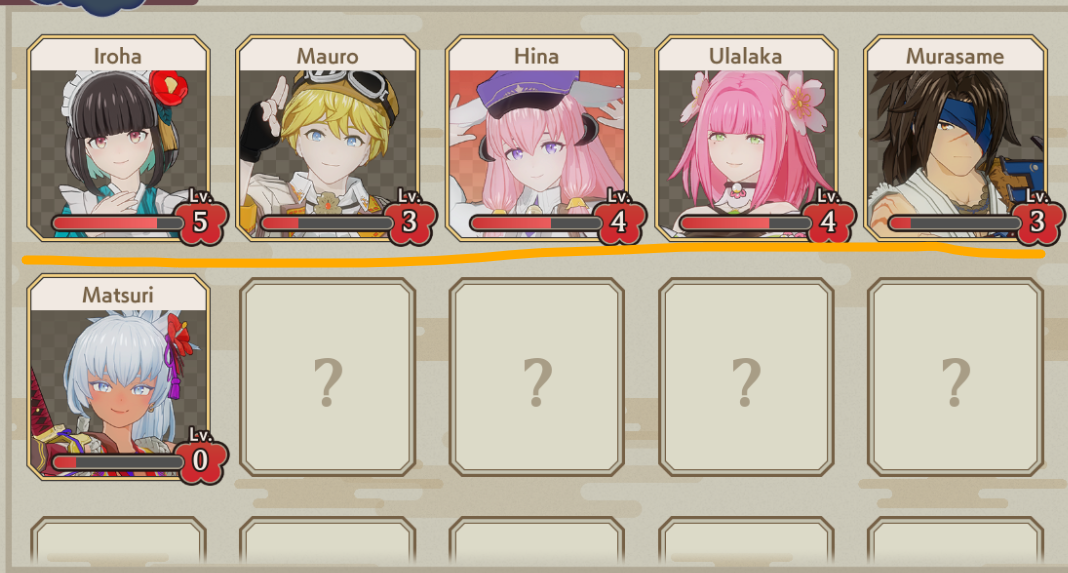This screenshot has height=573, width=1068.
Task: Click Murasame's level 3 flower badge
Action: point(1037,221)
